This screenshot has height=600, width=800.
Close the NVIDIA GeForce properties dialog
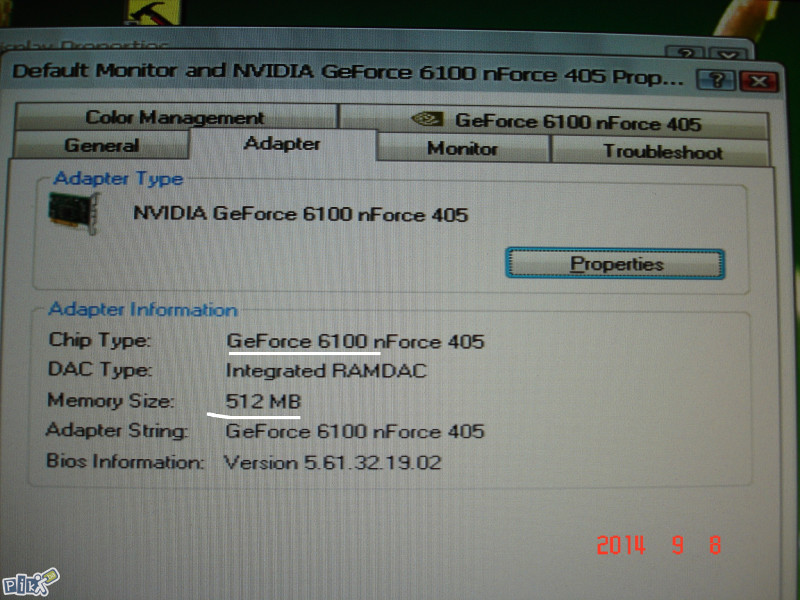tap(759, 82)
